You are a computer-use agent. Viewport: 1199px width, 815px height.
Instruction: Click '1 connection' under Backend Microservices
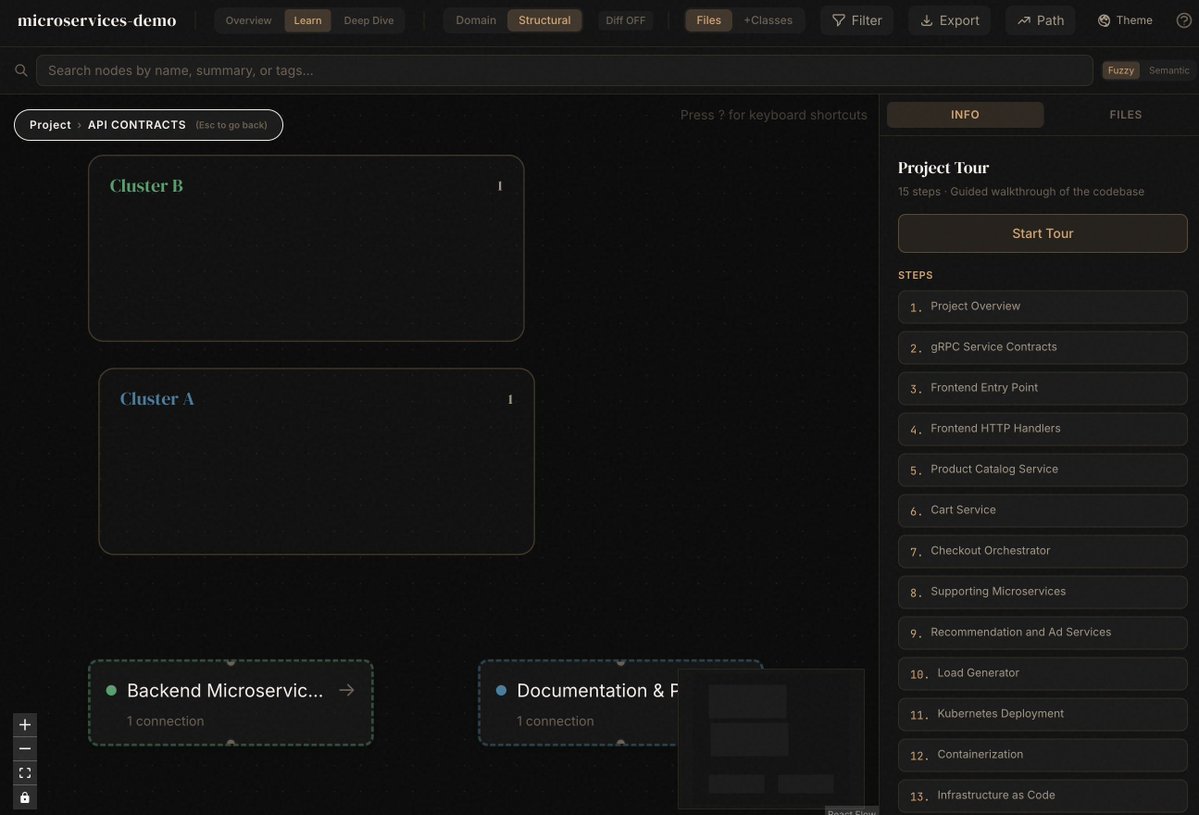click(165, 721)
